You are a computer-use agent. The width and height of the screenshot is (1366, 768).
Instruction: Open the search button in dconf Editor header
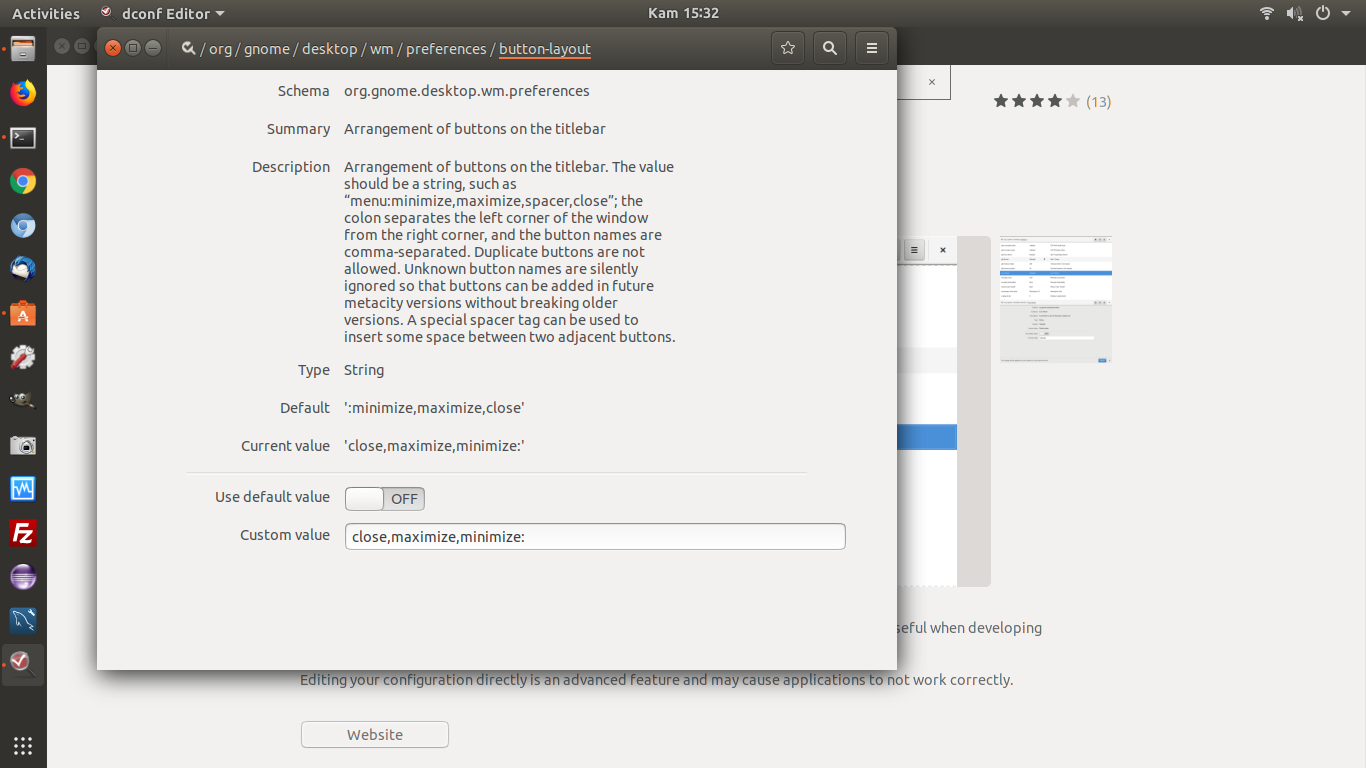[829, 48]
